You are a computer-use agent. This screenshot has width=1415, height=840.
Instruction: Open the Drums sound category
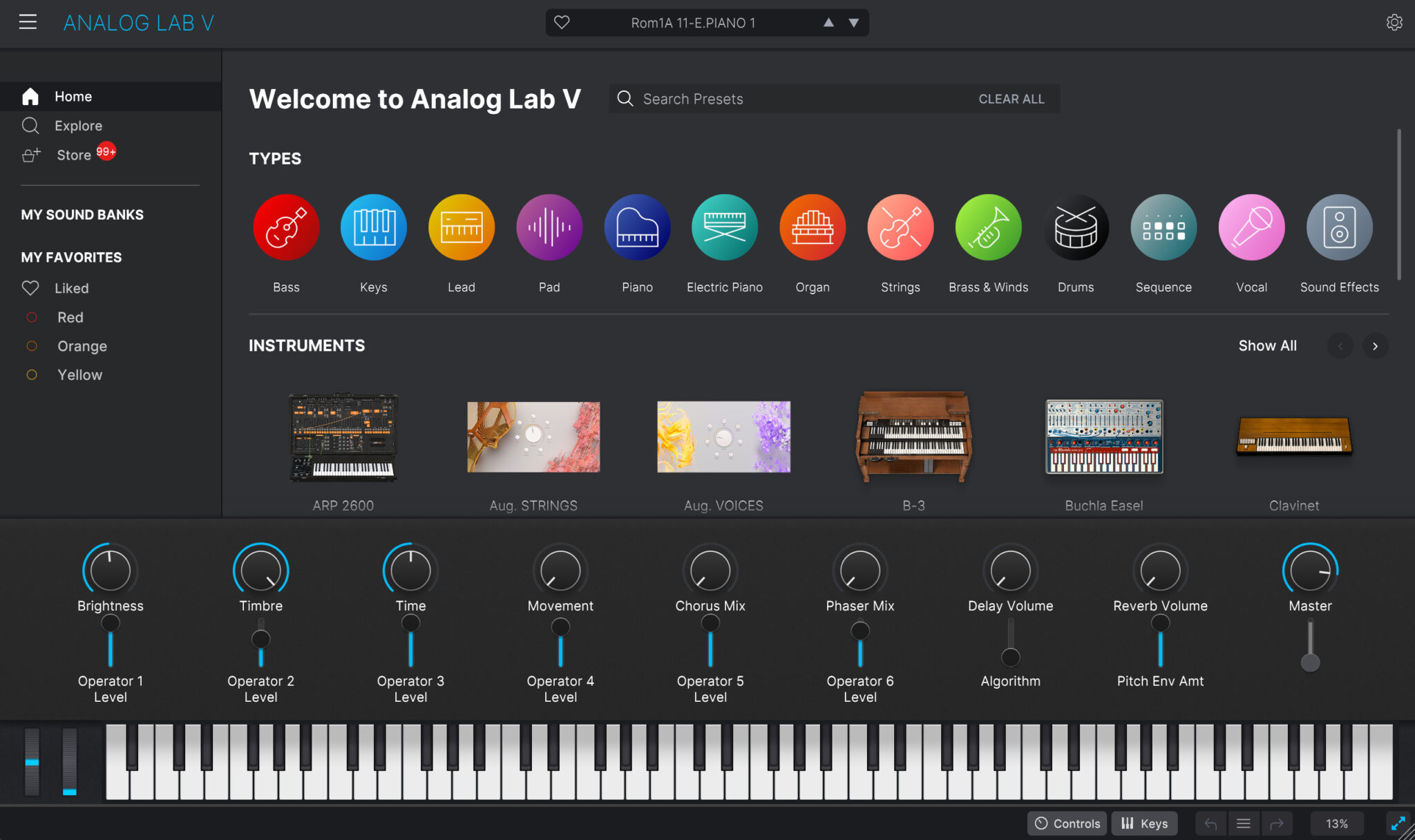(1075, 227)
